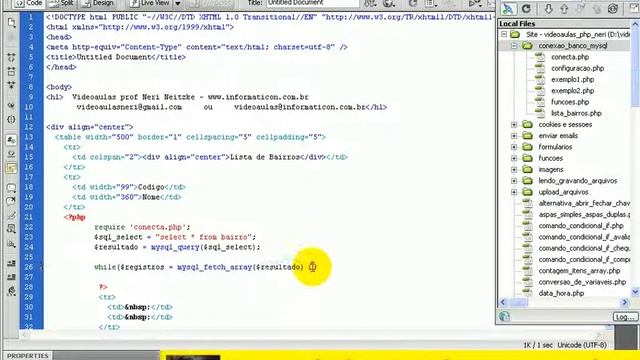
Task: Select conecta.php in Files panel
Action: [x=570, y=57]
